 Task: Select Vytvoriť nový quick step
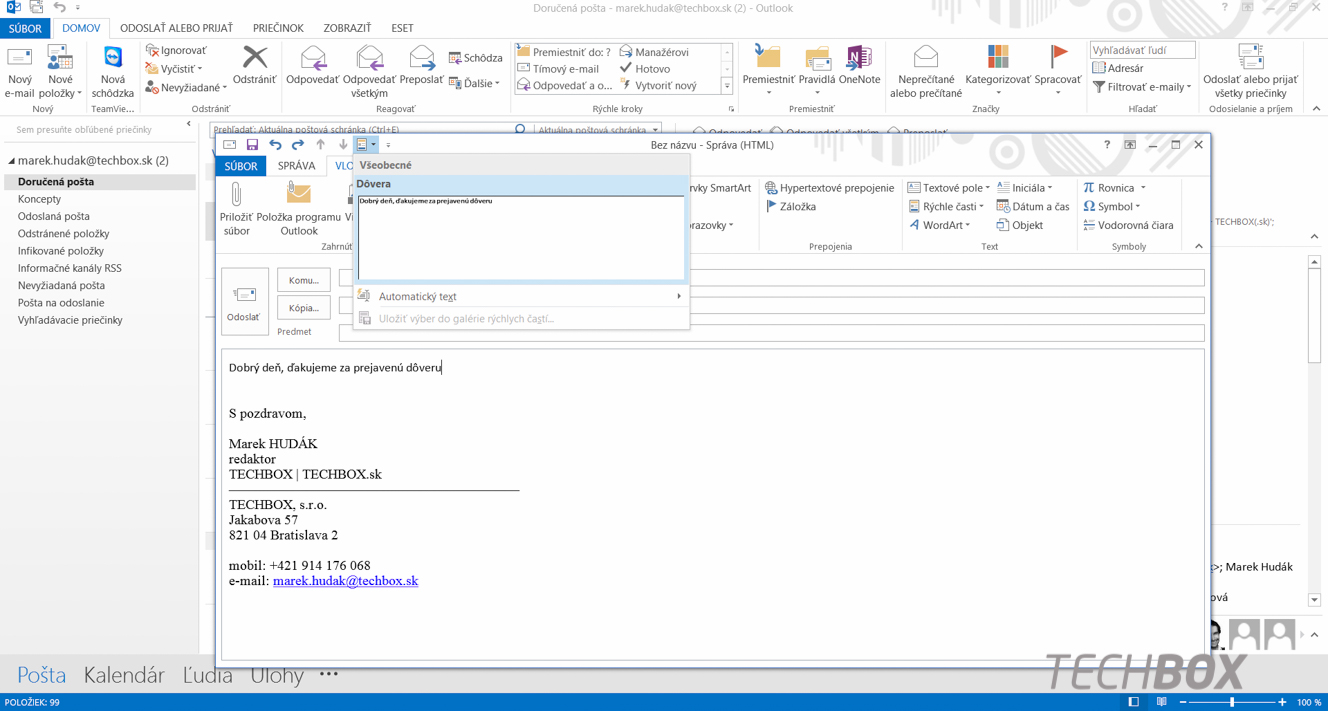coord(657,85)
